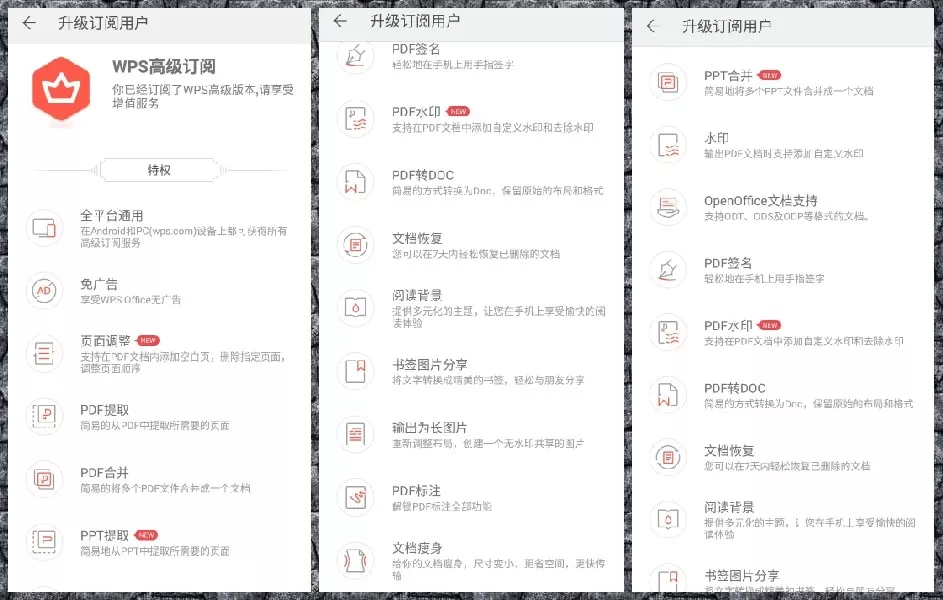The width and height of the screenshot is (943, 600).
Task: Tap NEW badge next to PPT合并
Action: point(770,75)
